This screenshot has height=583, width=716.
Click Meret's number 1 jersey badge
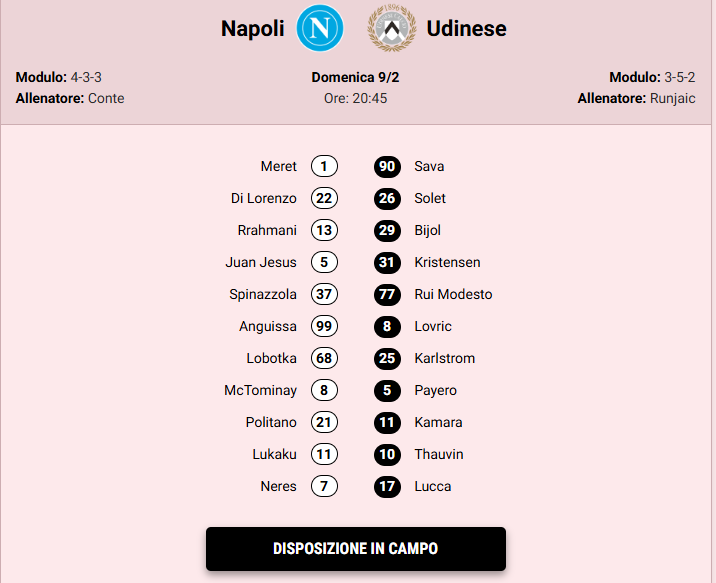coord(324,166)
